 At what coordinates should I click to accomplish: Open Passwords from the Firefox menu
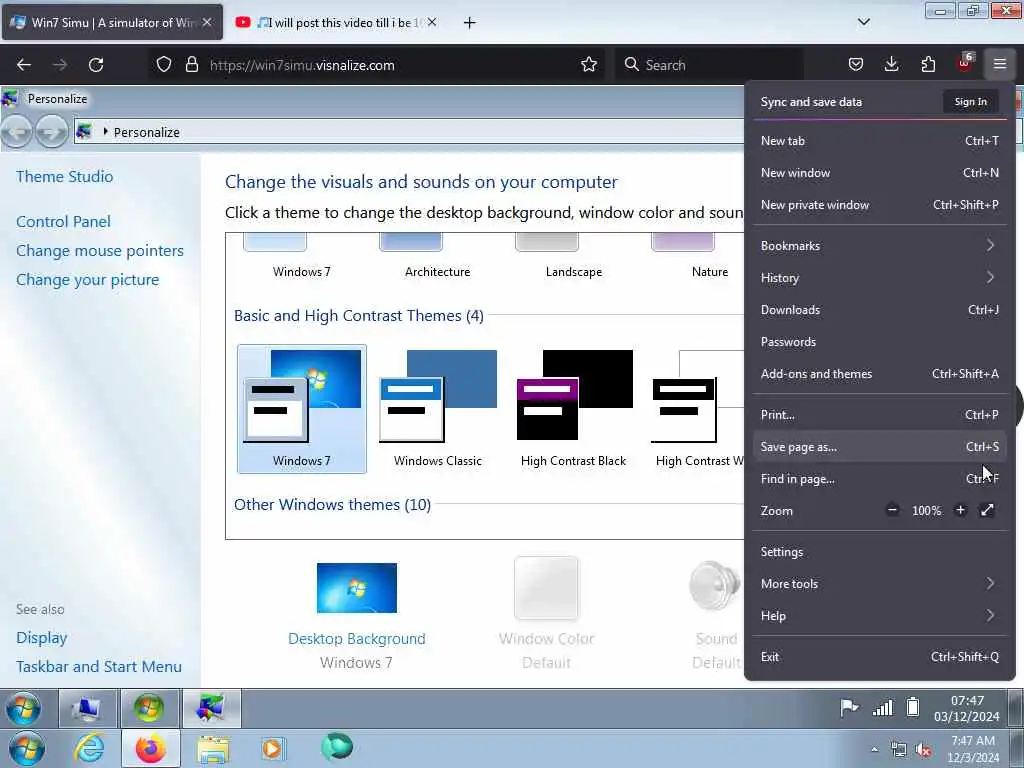pos(880,342)
